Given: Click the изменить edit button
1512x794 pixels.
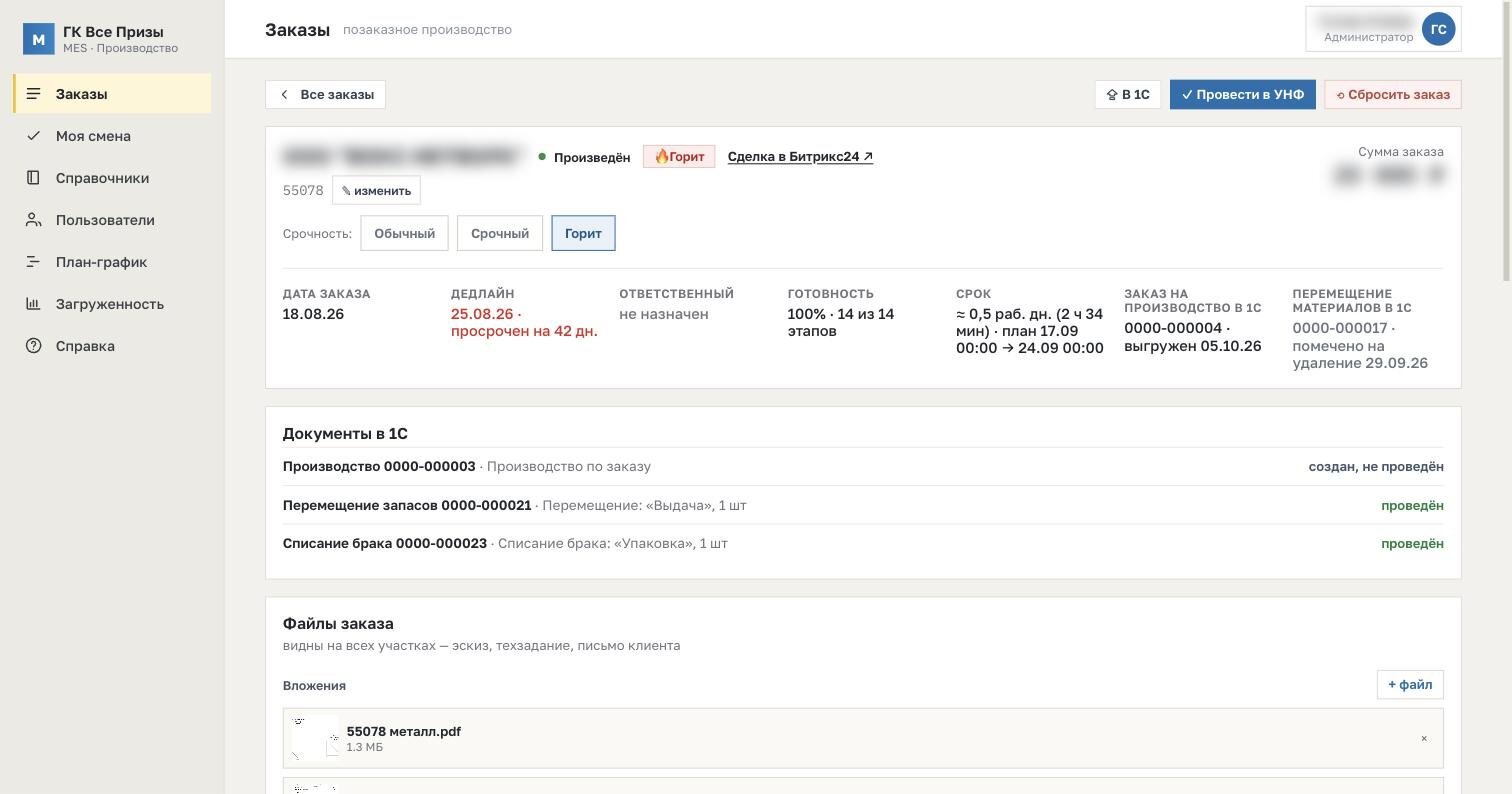Looking at the screenshot, I should coord(376,191).
